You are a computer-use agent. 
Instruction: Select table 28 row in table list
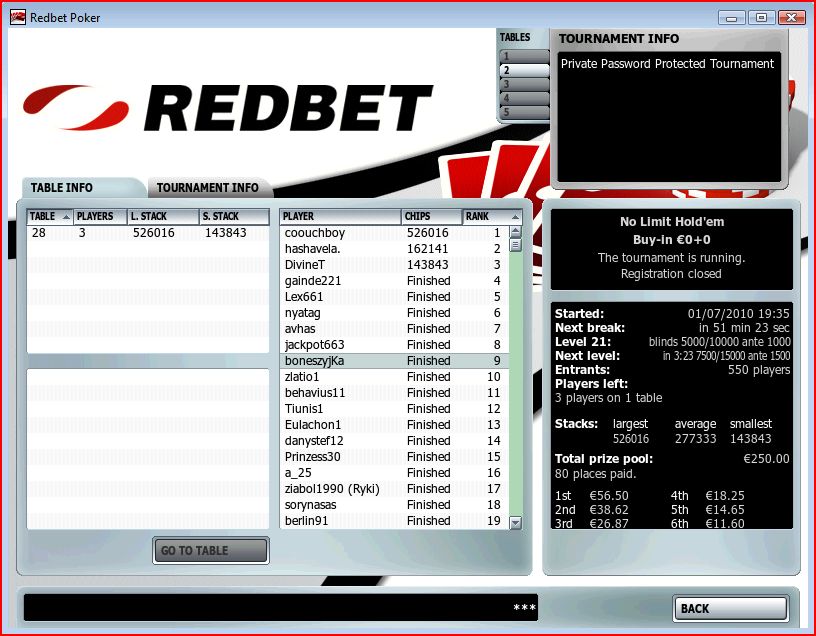point(148,233)
